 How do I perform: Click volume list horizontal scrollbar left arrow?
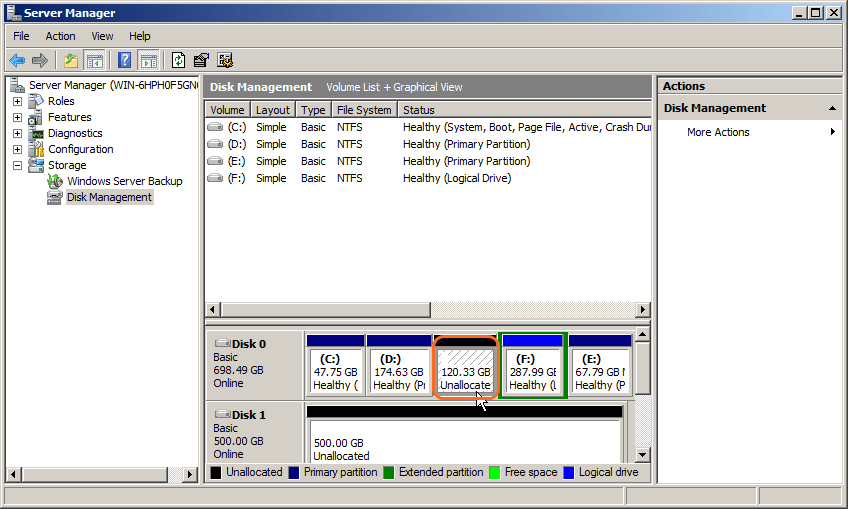click(213, 309)
